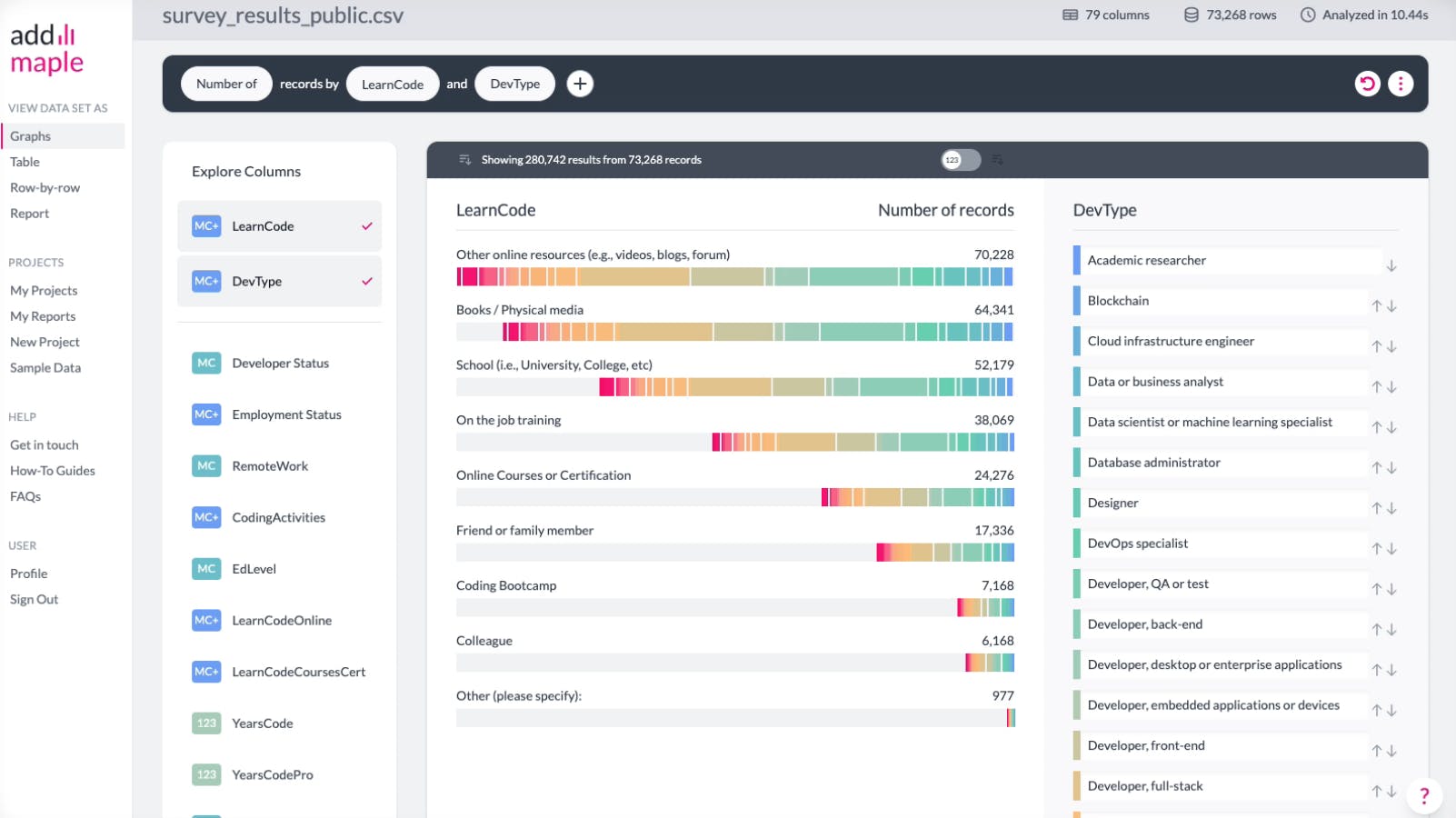
Task: Deselect the LearnCode column checkmark
Action: click(367, 226)
